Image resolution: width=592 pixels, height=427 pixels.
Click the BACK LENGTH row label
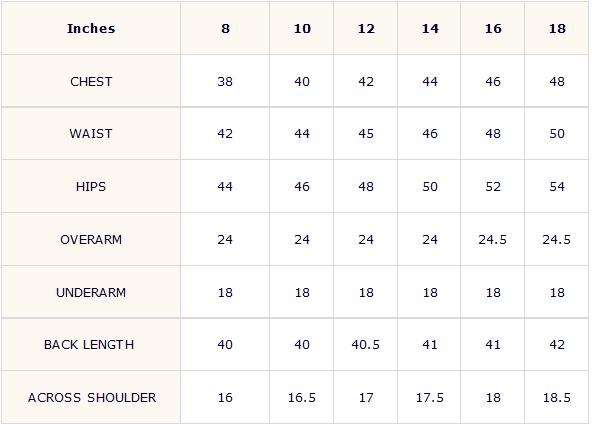tap(89, 345)
